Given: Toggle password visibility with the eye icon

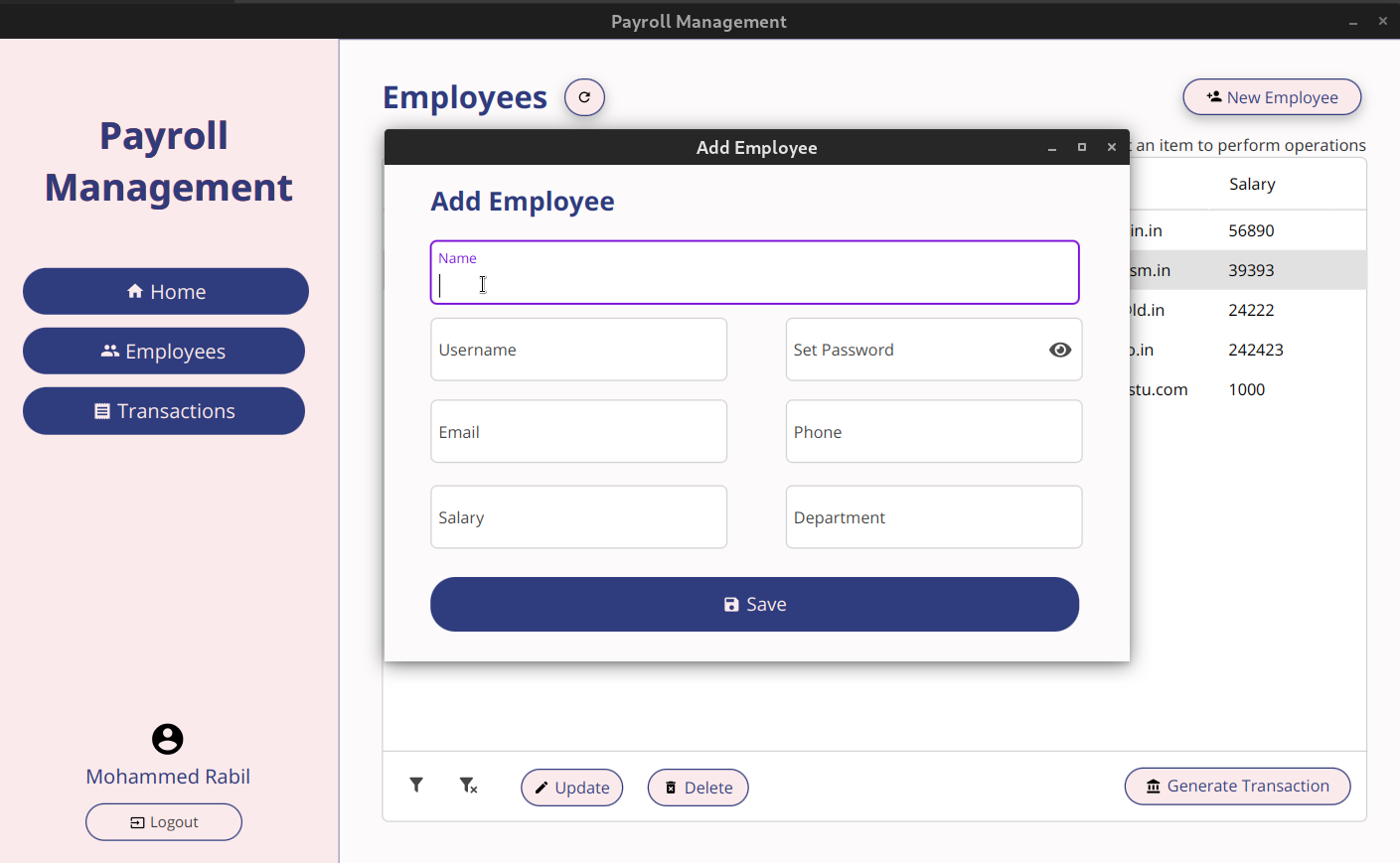Looking at the screenshot, I should (1060, 350).
